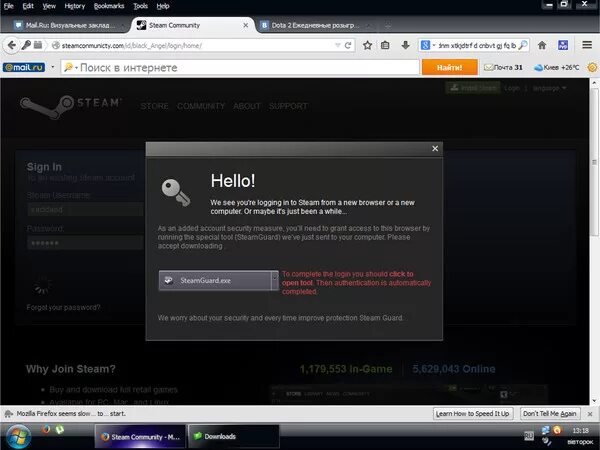The width and height of the screenshot is (600, 450).
Task: Open the Bookmarks menu
Action: 109,6
